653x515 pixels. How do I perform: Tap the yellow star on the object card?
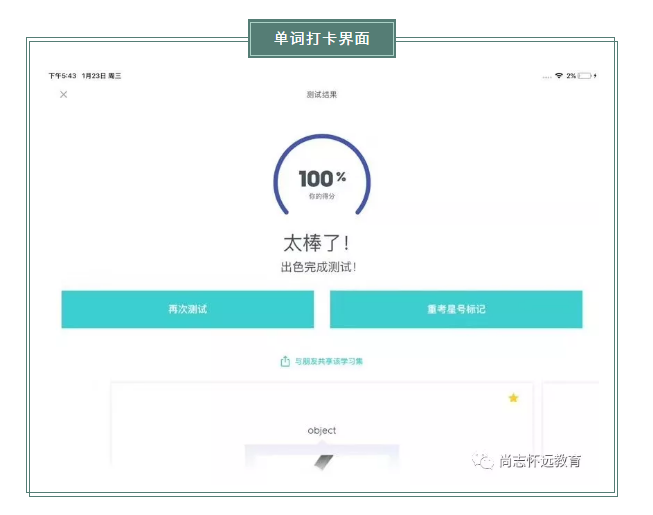pos(513,398)
